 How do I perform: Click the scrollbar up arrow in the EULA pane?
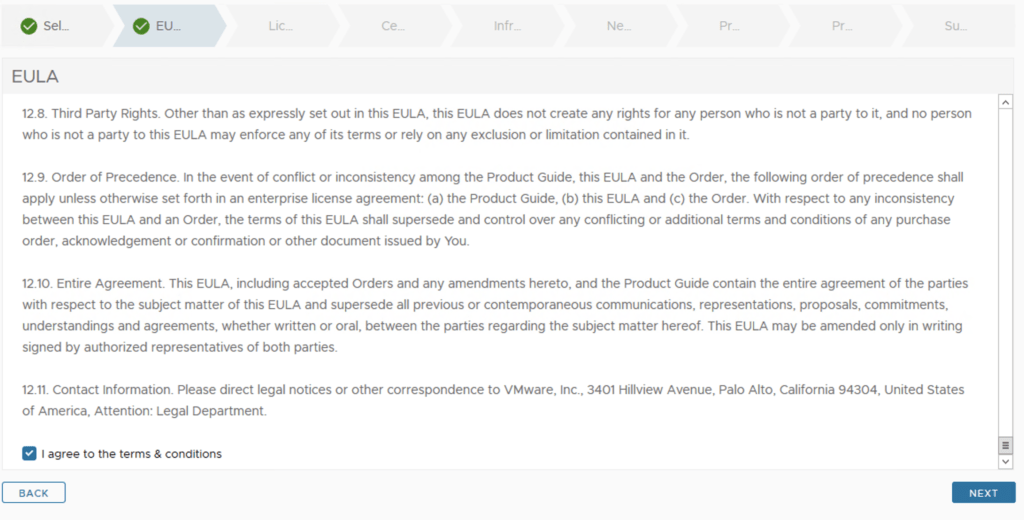1006,102
